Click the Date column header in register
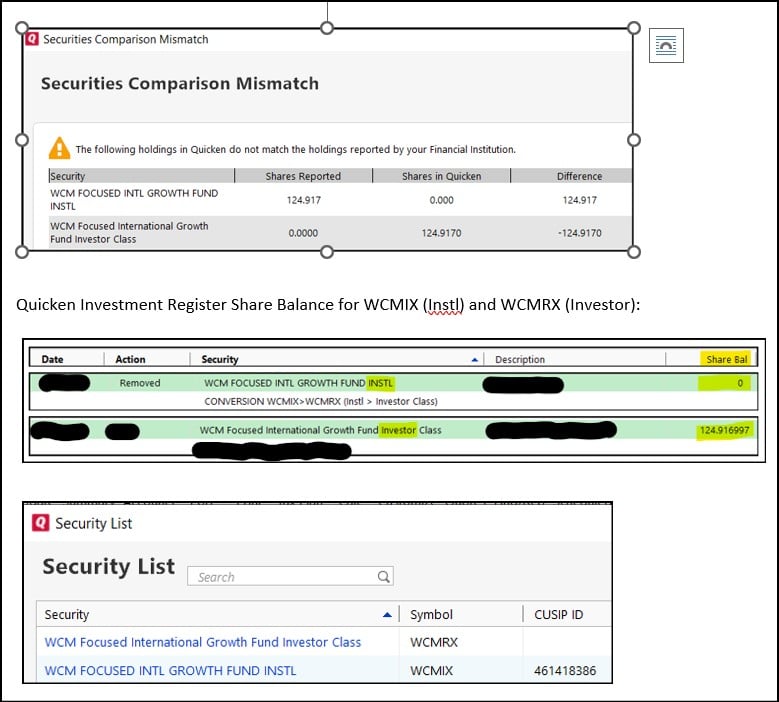 pyautogui.click(x=52, y=359)
